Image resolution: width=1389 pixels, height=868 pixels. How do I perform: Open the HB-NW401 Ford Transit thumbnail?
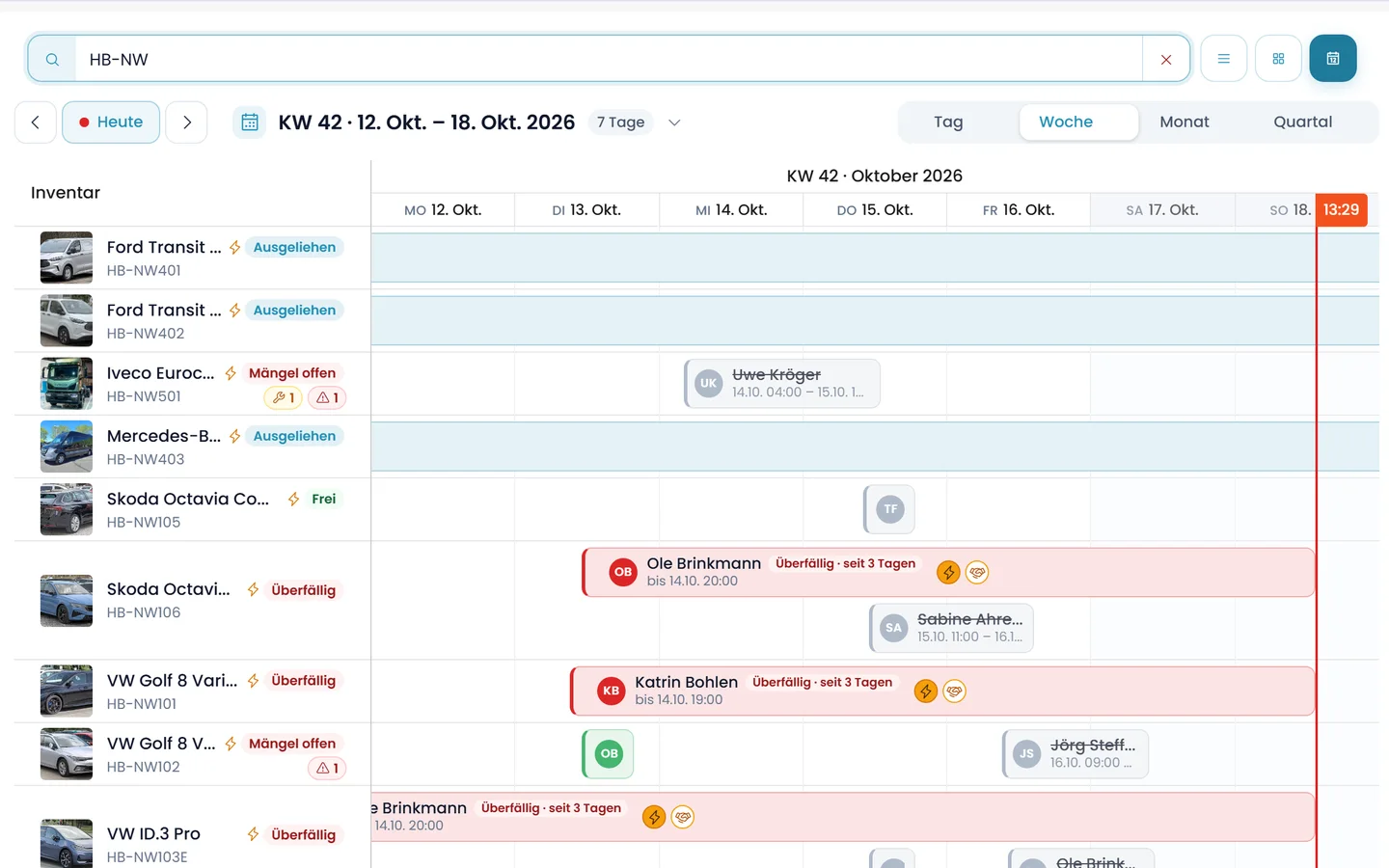67,258
